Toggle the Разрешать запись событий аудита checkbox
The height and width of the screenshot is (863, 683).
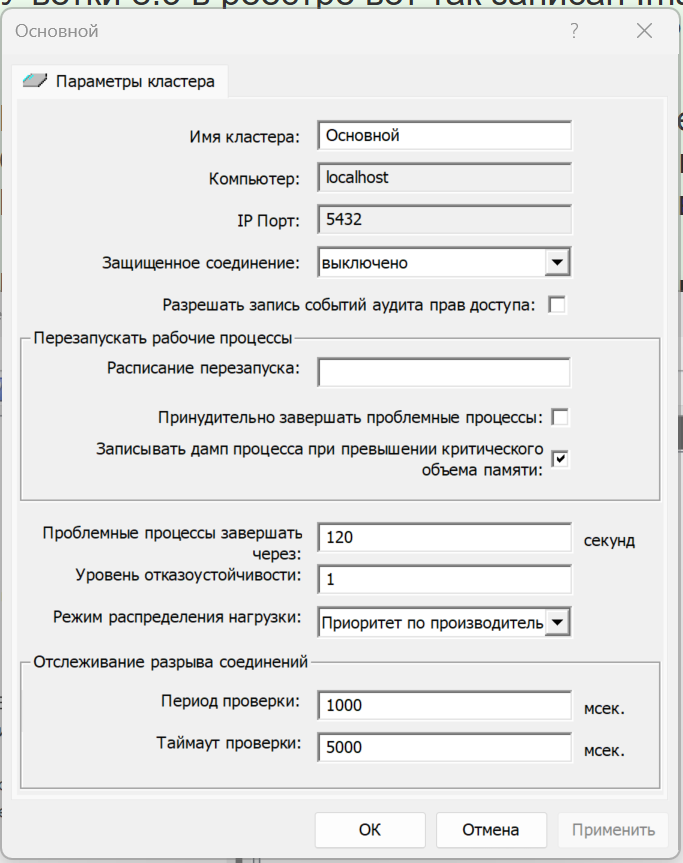(557, 305)
